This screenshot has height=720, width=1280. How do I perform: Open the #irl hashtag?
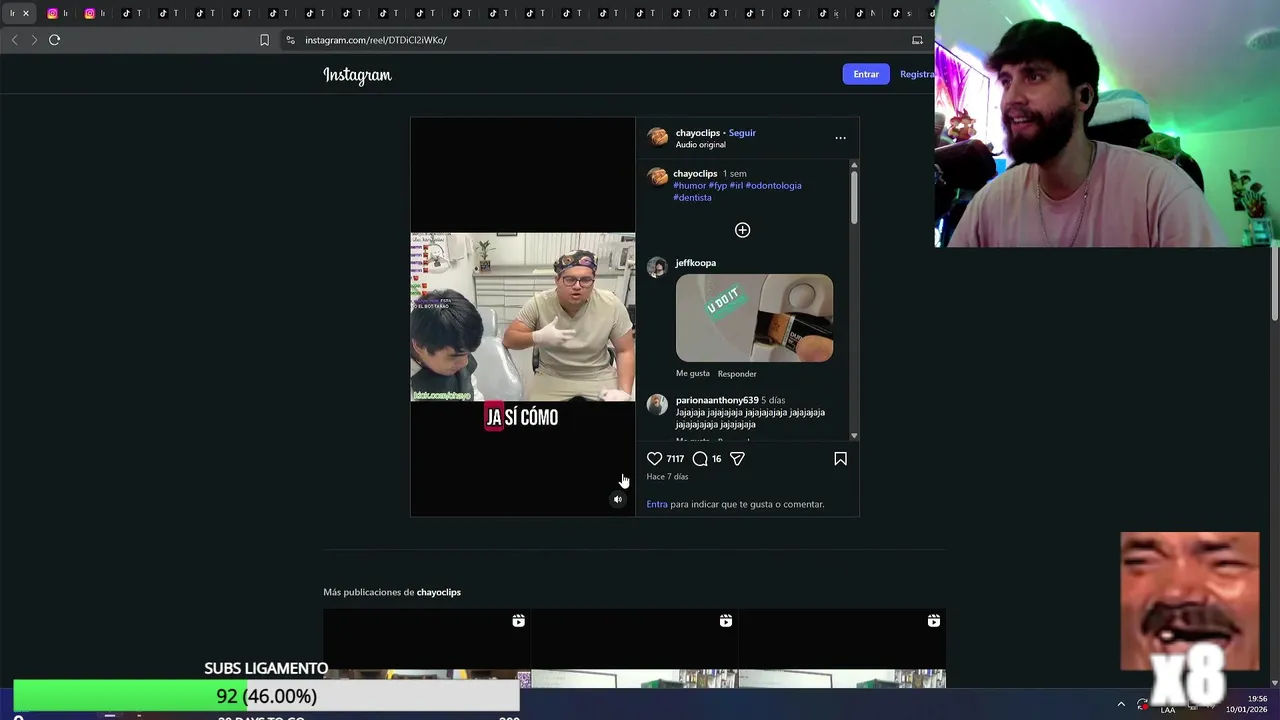click(x=736, y=185)
